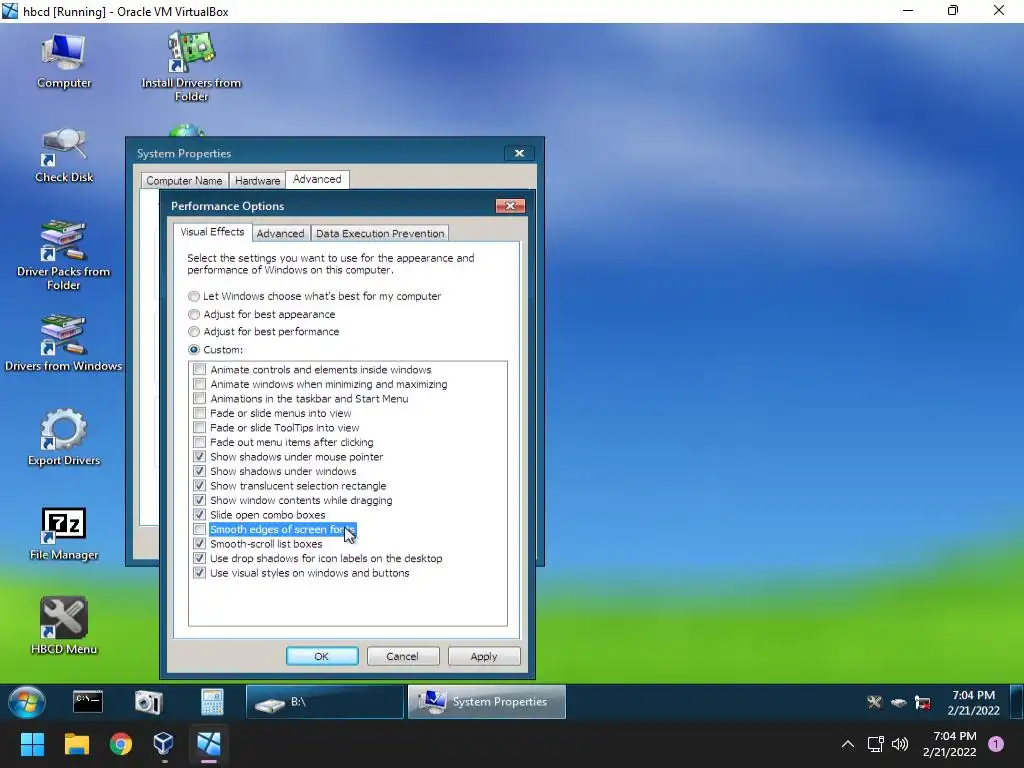Click the host volume speaker icon
The height and width of the screenshot is (768, 1024).
point(900,744)
